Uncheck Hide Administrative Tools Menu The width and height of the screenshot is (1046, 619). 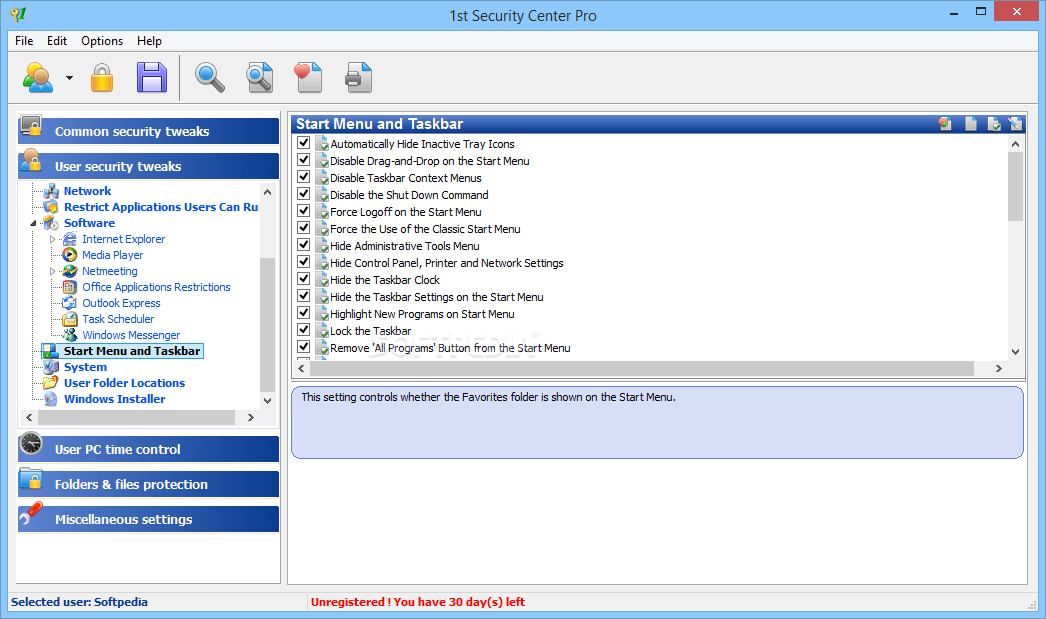(304, 245)
